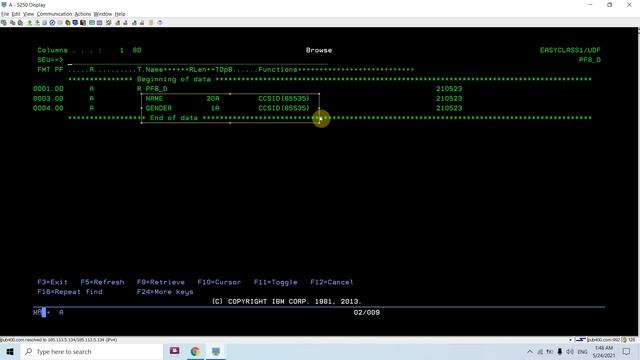Click the F24=More keys label

pyautogui.click(x=165, y=292)
